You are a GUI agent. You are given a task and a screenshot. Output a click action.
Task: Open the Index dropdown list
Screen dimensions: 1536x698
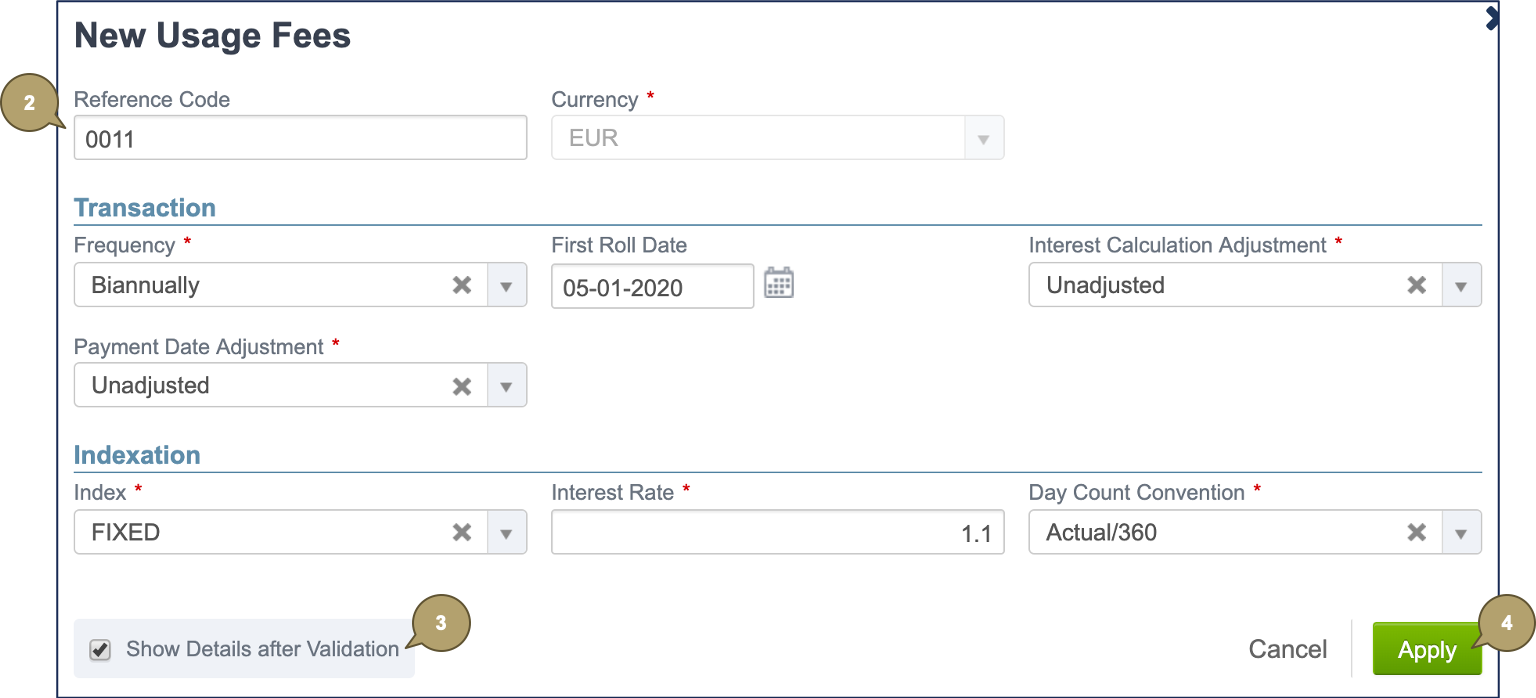(x=506, y=533)
